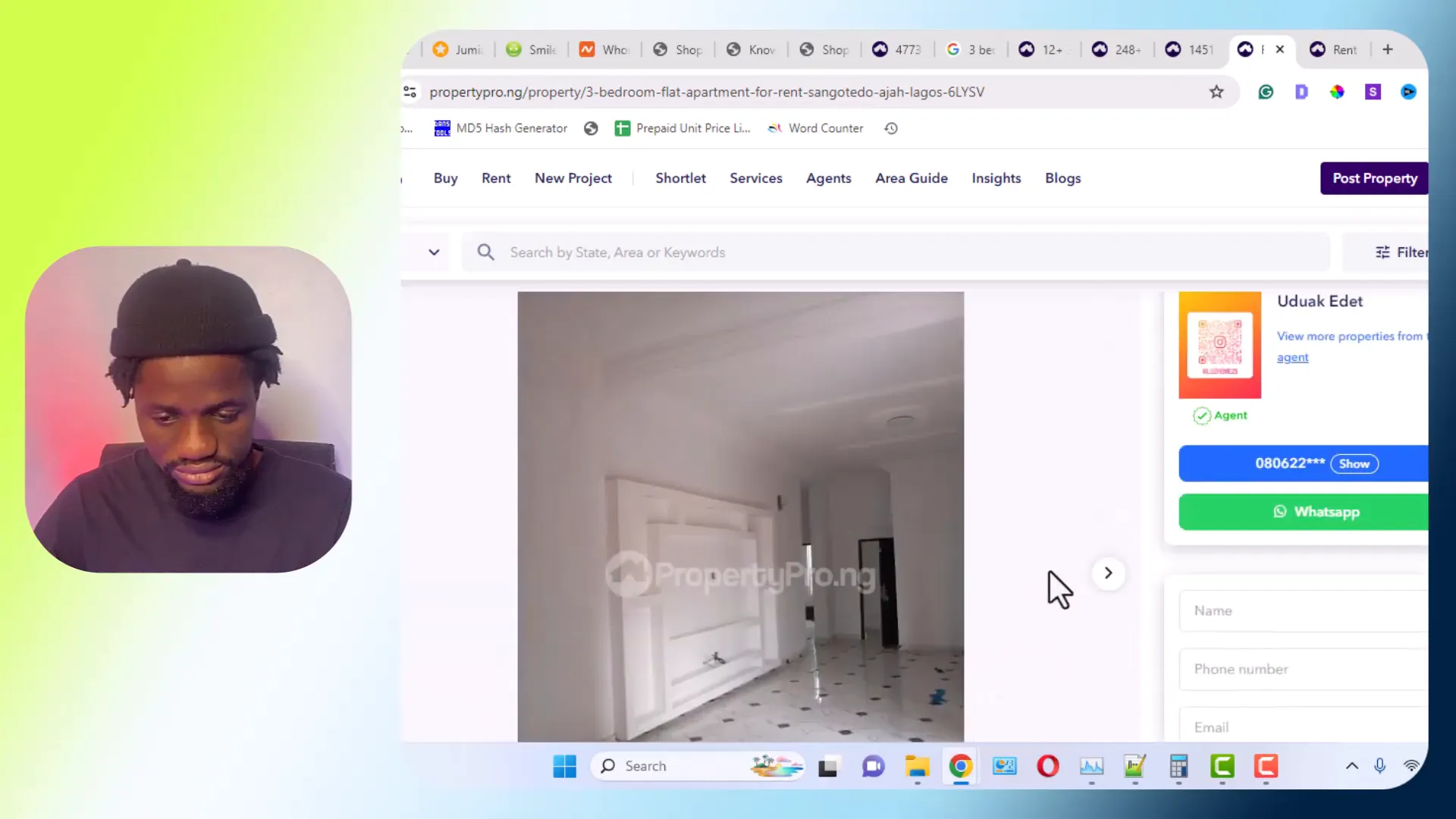Click the Phone number input field
This screenshot has width=1456, height=819.
coord(1304,670)
